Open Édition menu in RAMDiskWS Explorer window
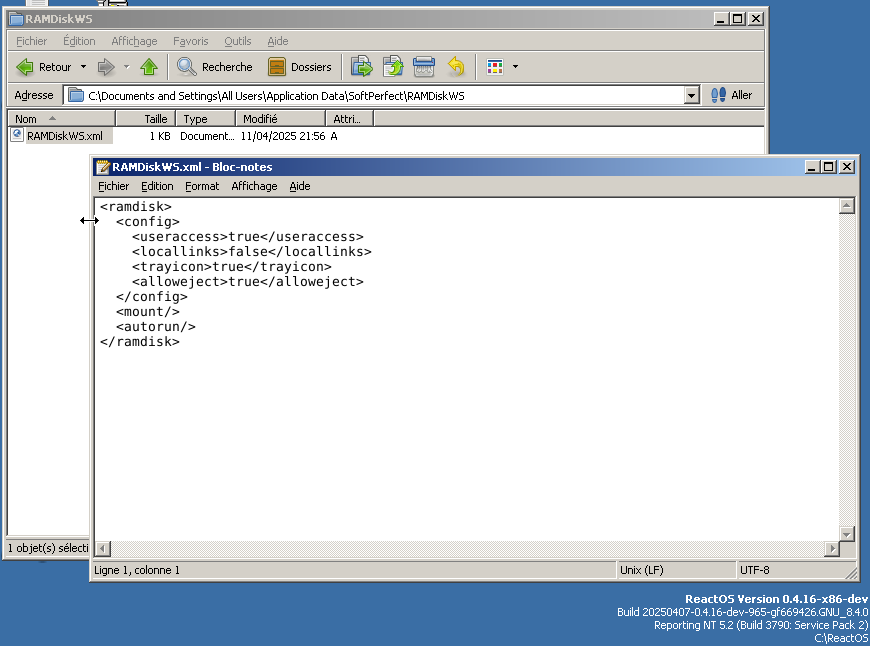The height and width of the screenshot is (646, 870). [79, 41]
